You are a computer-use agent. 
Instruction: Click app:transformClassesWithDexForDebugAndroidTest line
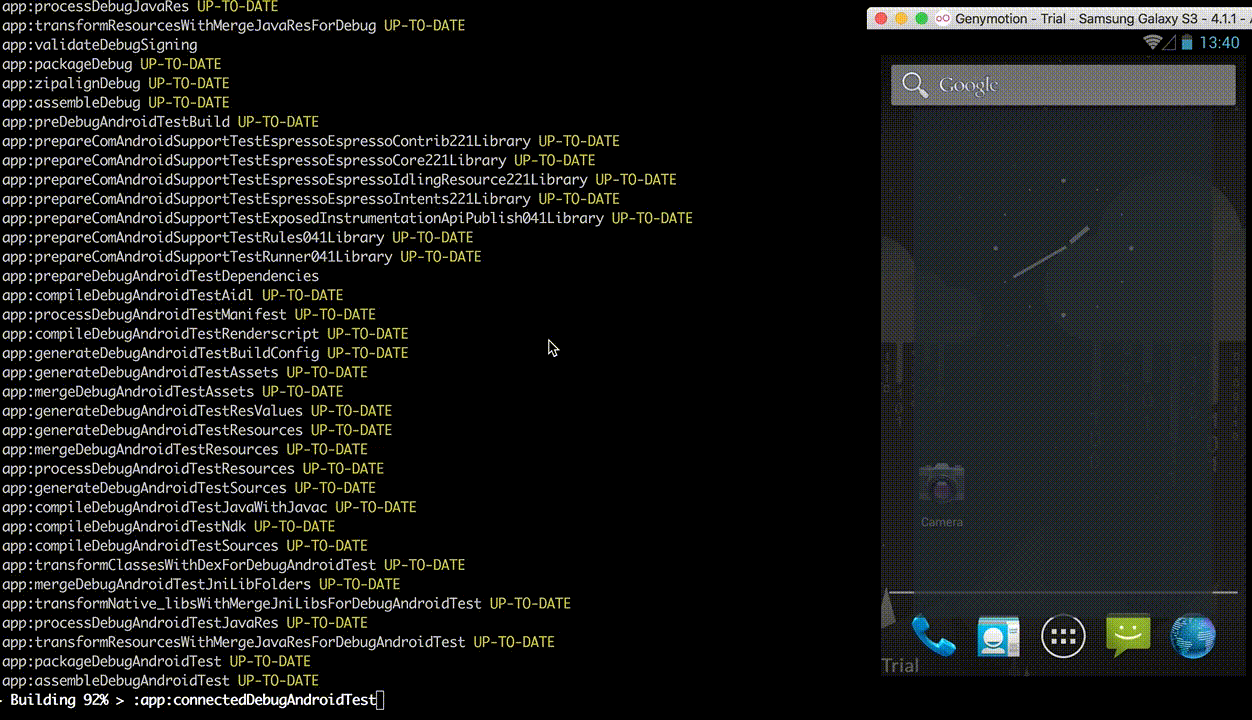click(234, 565)
